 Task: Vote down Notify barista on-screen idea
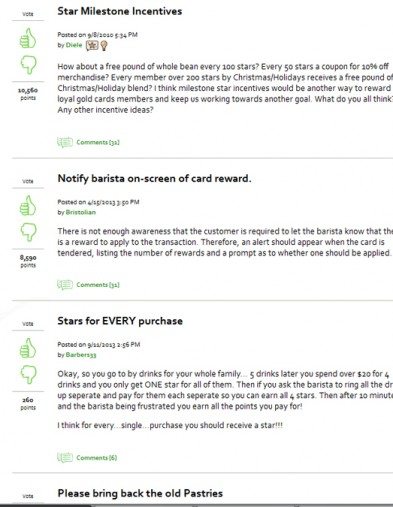29,232
